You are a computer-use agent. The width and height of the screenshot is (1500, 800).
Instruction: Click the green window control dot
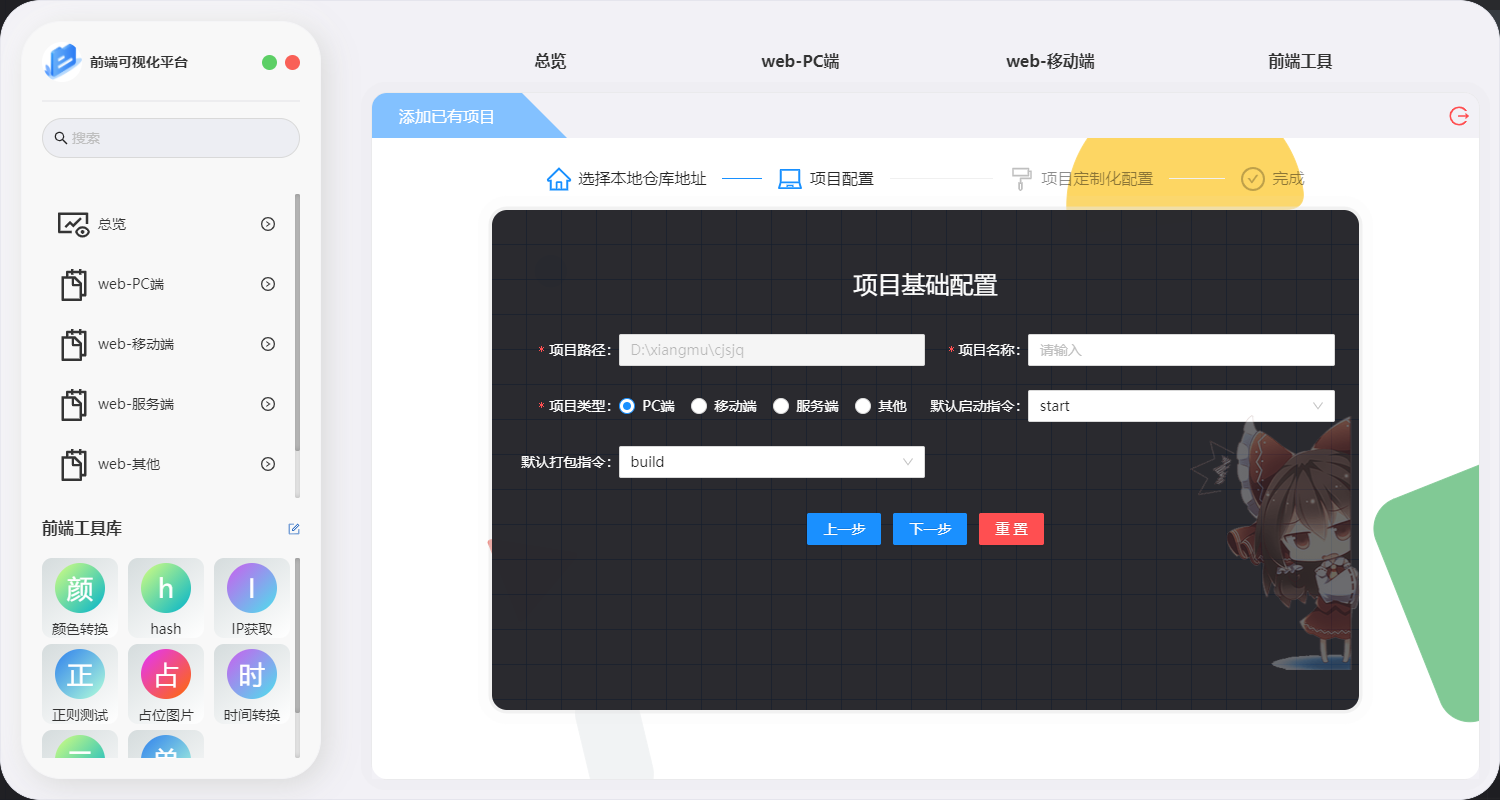269,62
